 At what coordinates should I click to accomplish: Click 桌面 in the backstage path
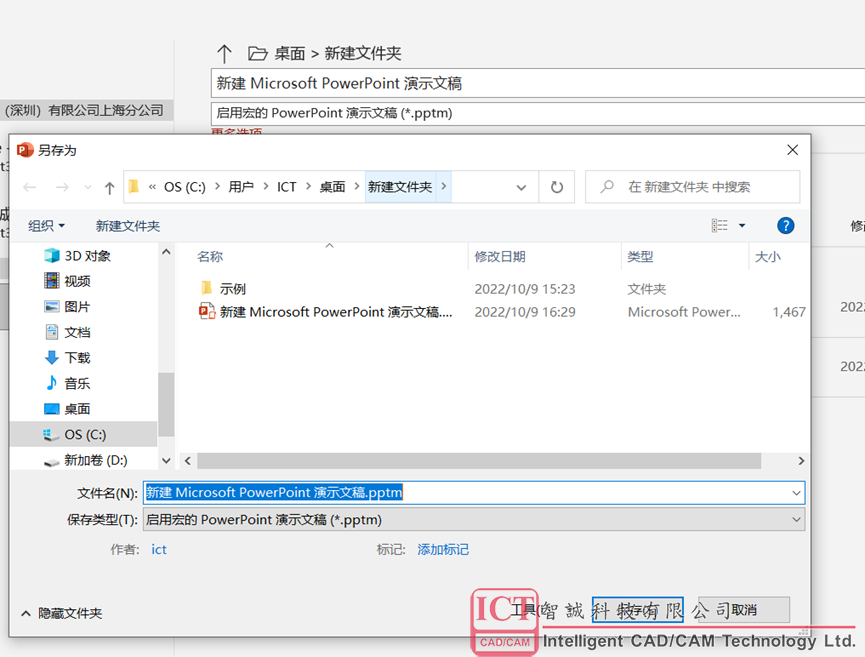tap(290, 54)
